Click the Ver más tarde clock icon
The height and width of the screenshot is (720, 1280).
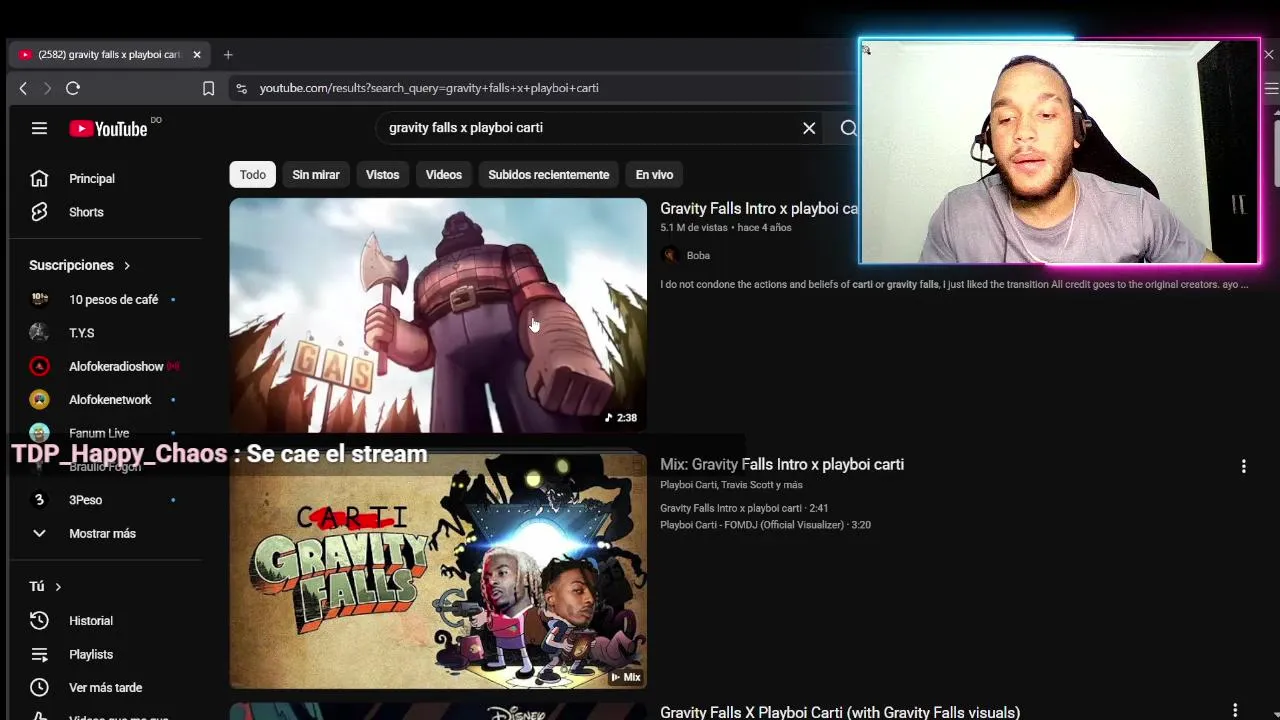[x=39, y=687]
